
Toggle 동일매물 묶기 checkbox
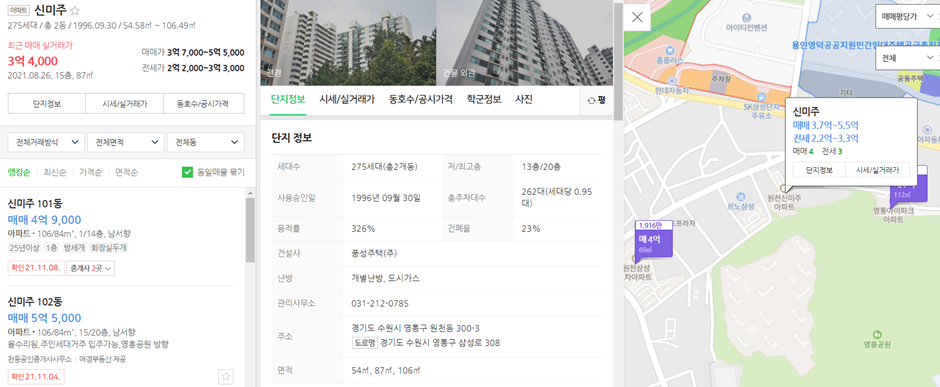tap(187, 173)
